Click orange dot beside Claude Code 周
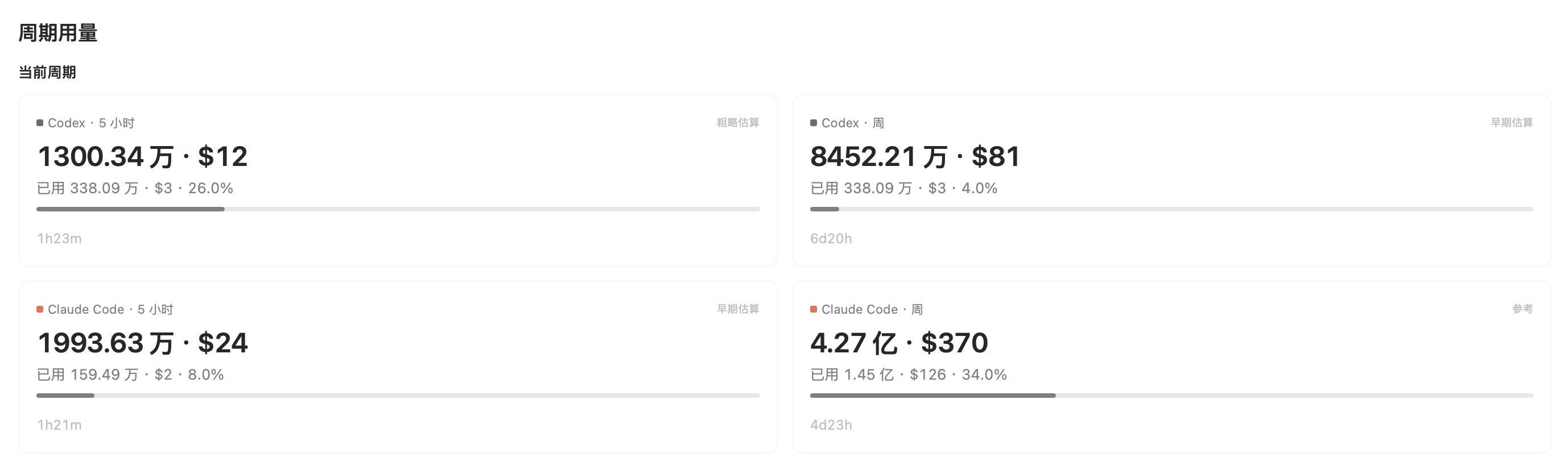 pyautogui.click(x=813, y=309)
